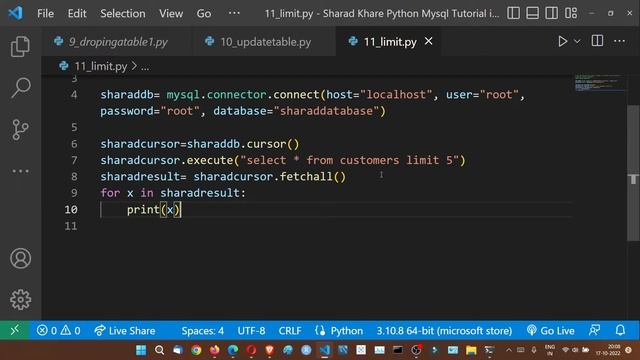Click line number 10 in gutter
The height and width of the screenshot is (360, 640).
(71, 209)
